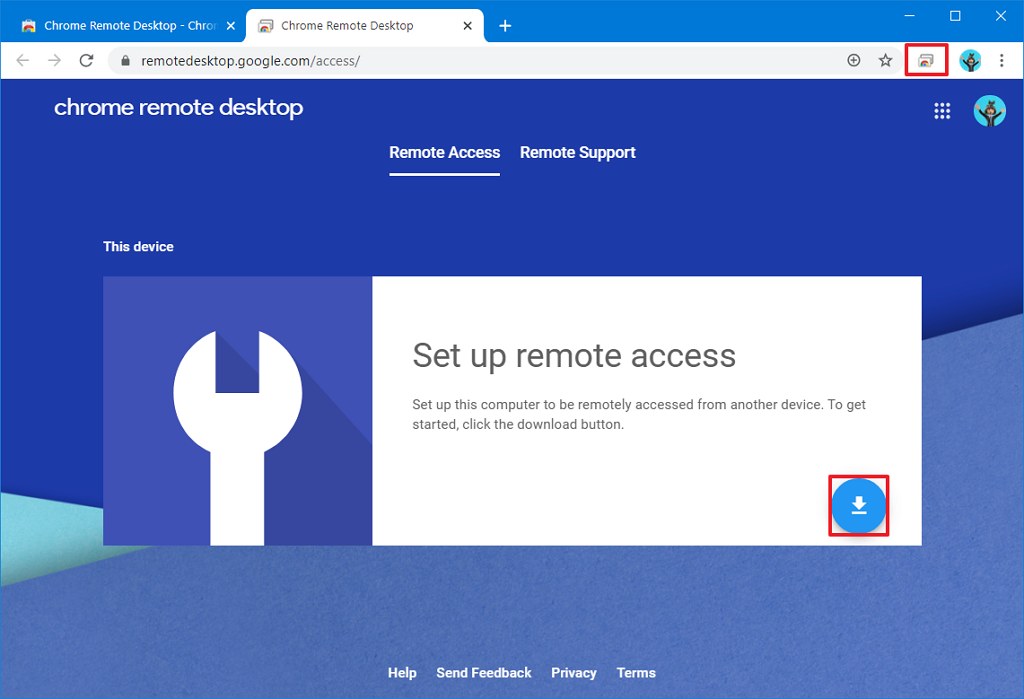Viewport: 1024px width, 699px height.
Task: Open the Google account avatar on page
Action: pos(989,111)
